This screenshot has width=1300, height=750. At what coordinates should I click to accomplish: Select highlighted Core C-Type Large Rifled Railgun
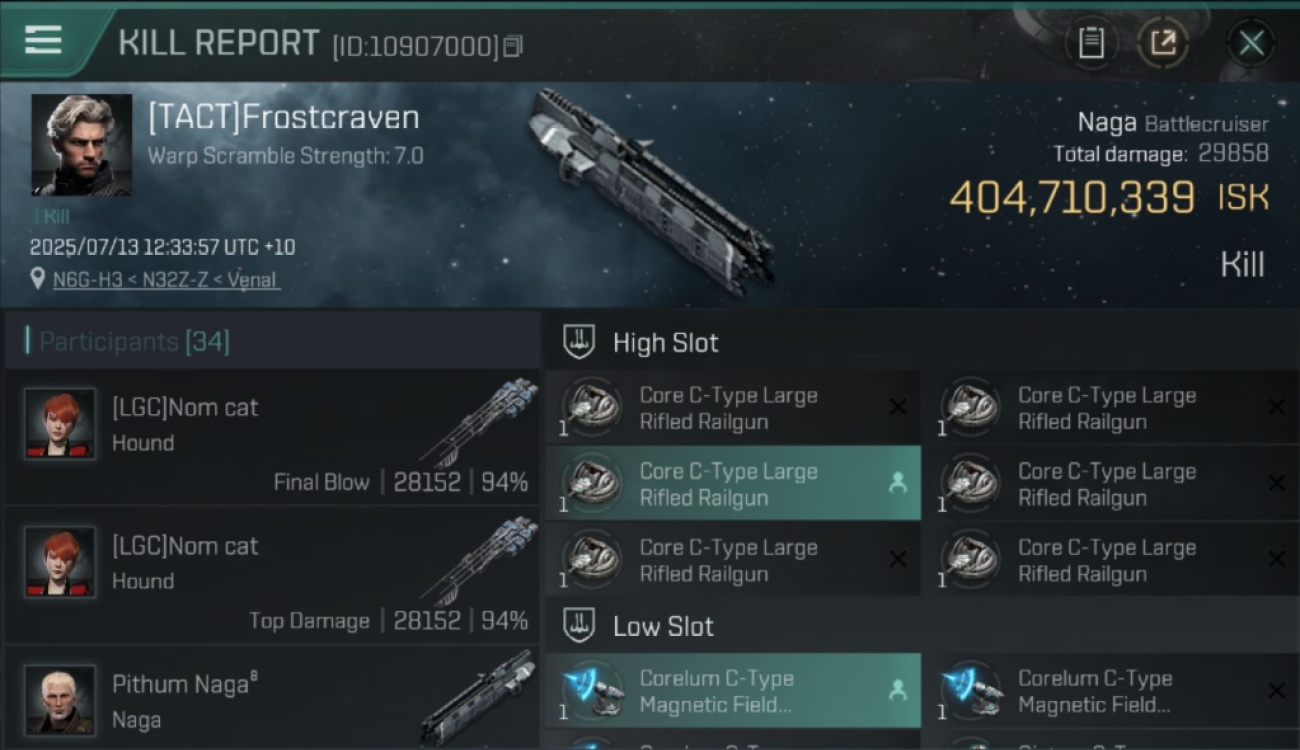(733, 484)
